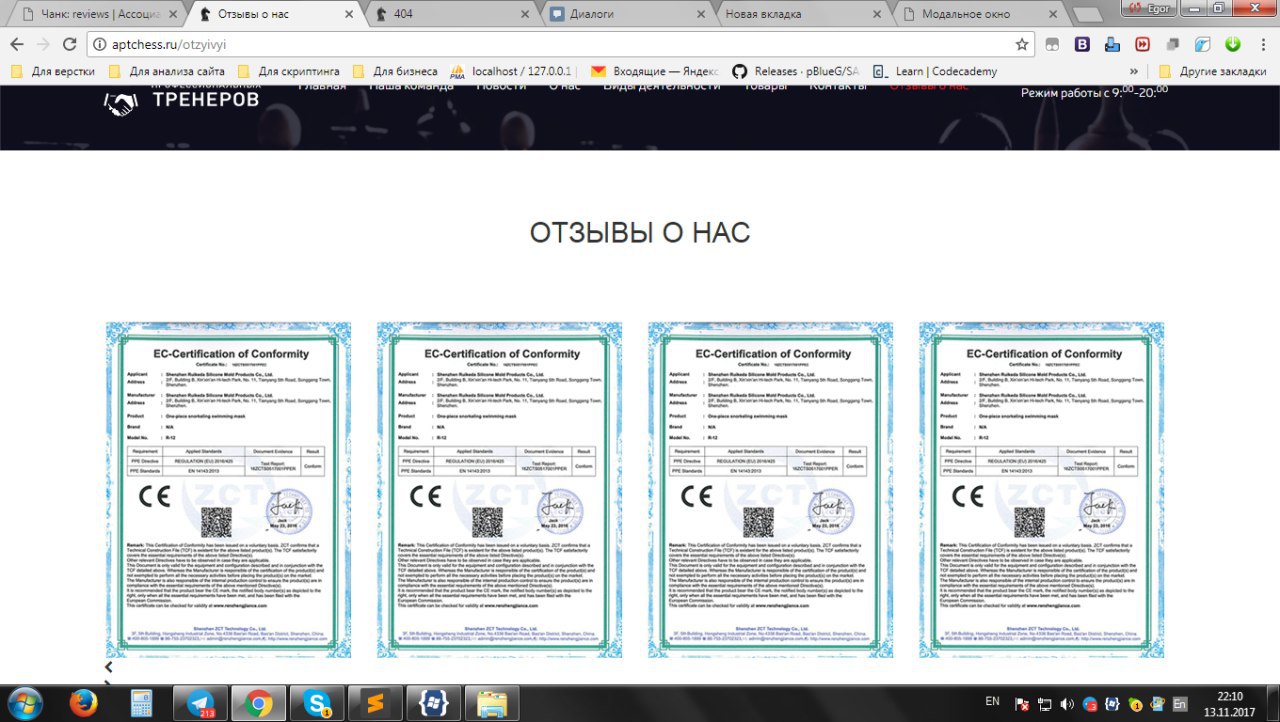Viewport: 1280px width, 722px height.
Task: Open Sublime Text from the taskbar
Action: click(375, 704)
